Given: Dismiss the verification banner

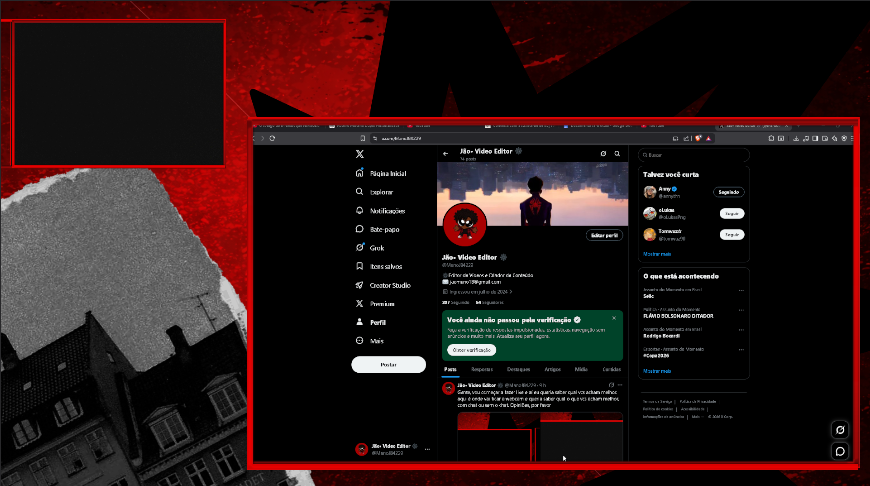Looking at the screenshot, I should pyautogui.click(x=614, y=318).
